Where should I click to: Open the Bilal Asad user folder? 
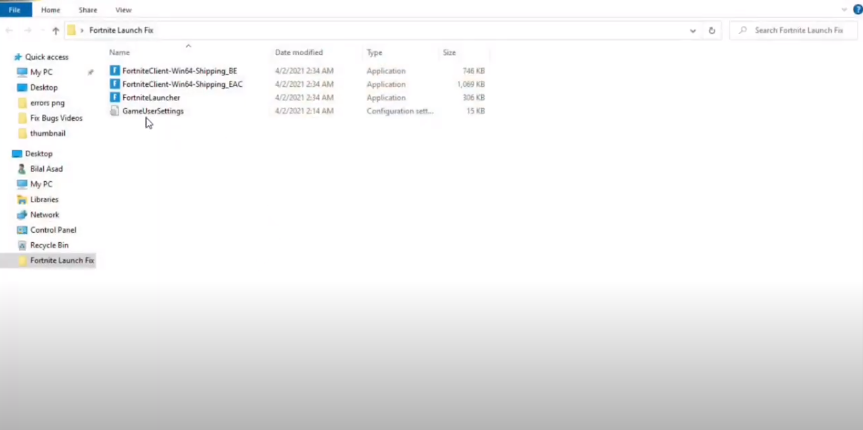(46, 169)
